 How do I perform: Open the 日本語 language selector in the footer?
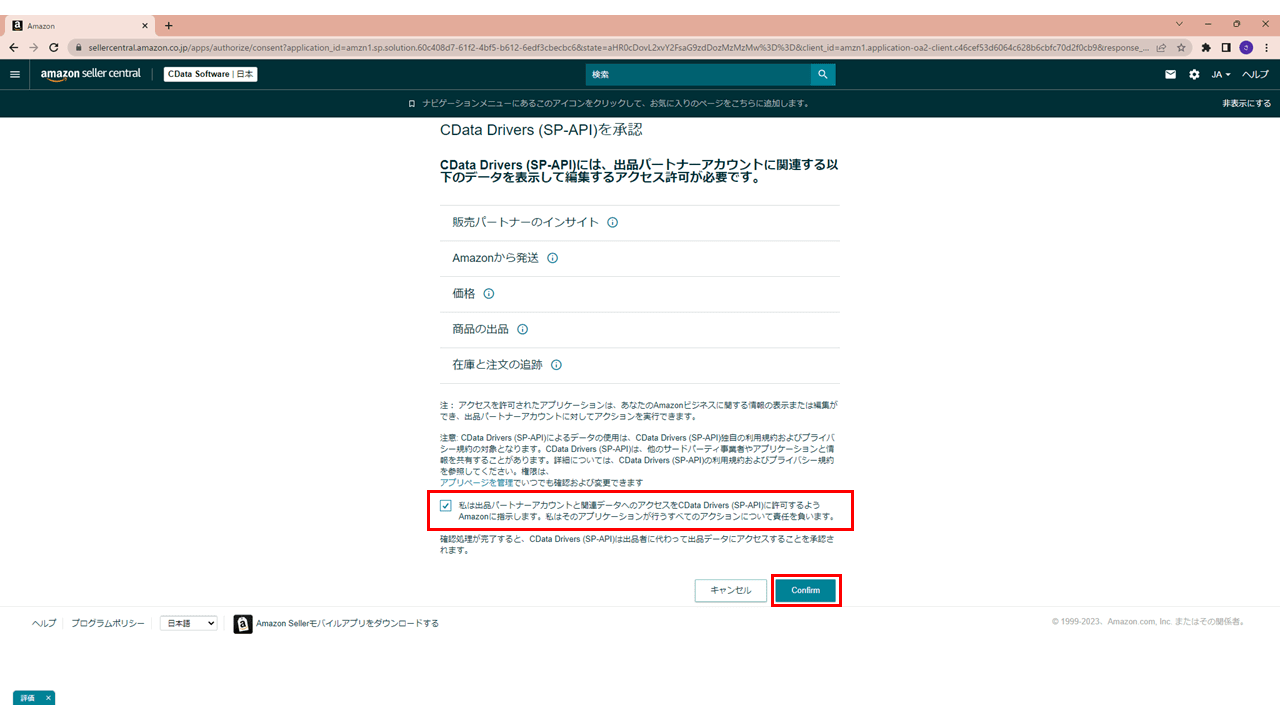189,623
